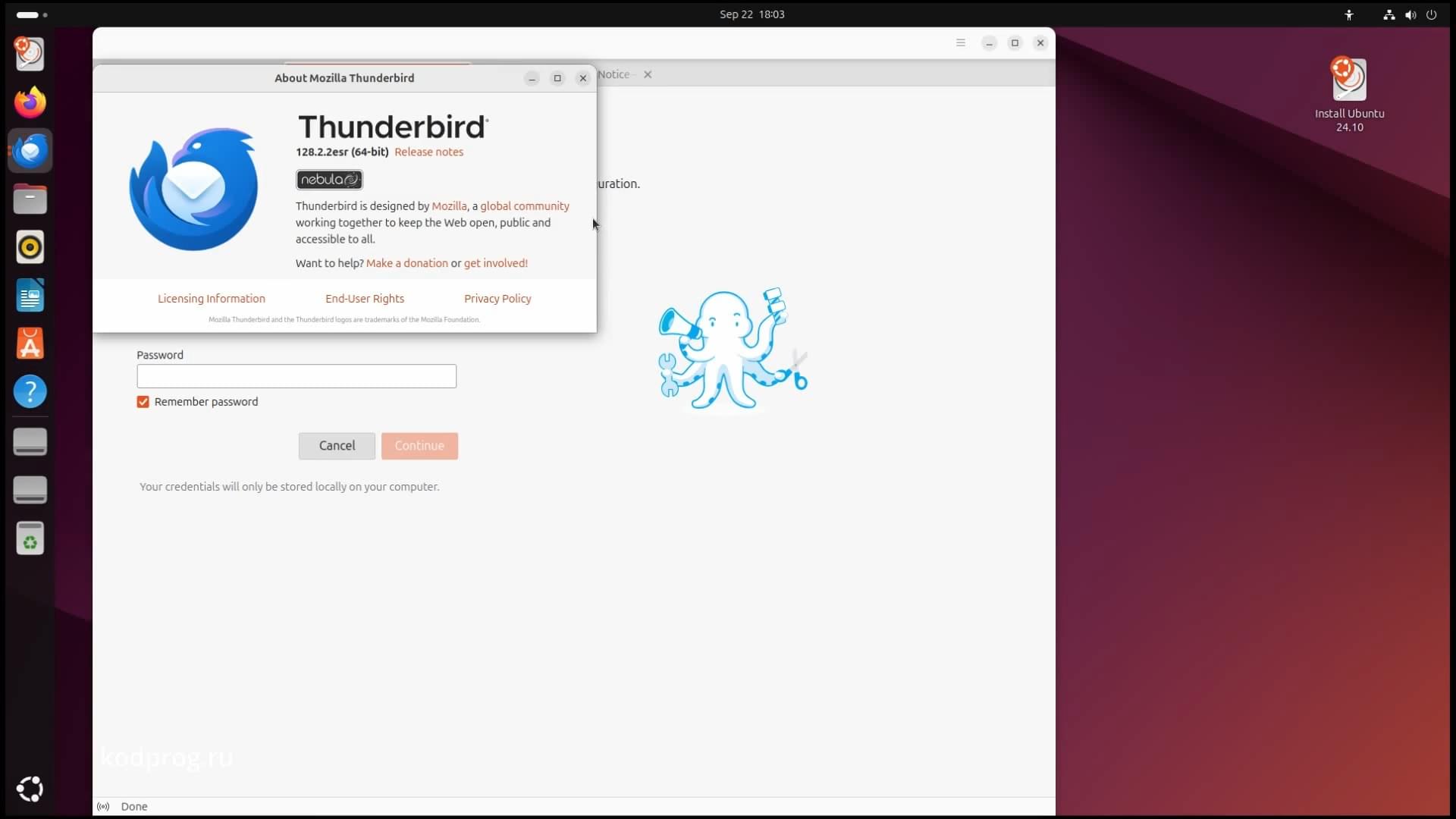
Task: Open the clock Sep 22 18:03 menu
Action: click(x=752, y=14)
